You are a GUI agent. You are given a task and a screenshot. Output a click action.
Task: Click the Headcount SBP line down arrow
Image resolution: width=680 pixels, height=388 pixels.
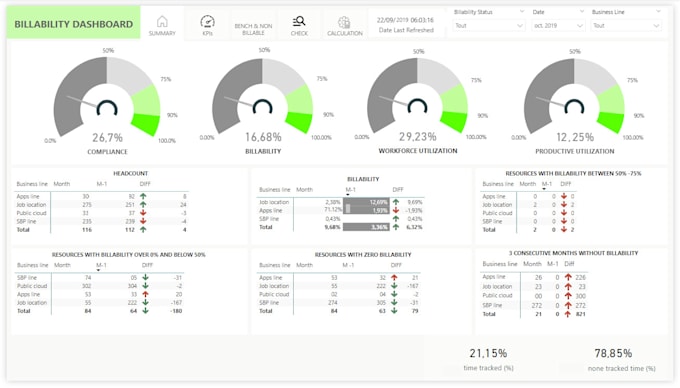coord(143,221)
